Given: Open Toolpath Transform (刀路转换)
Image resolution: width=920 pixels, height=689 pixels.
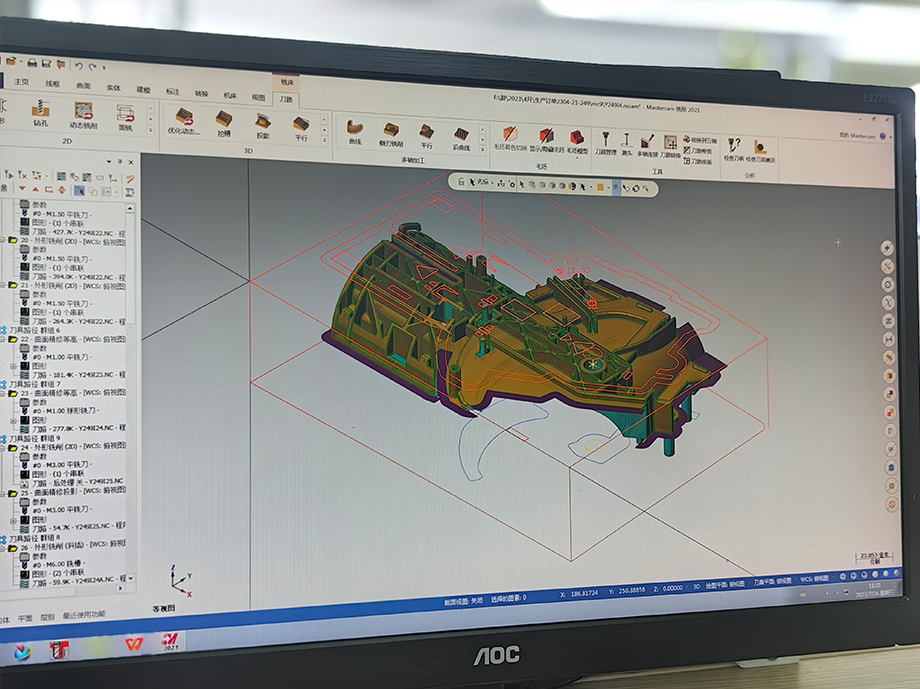Looking at the screenshot, I should click(670, 147).
